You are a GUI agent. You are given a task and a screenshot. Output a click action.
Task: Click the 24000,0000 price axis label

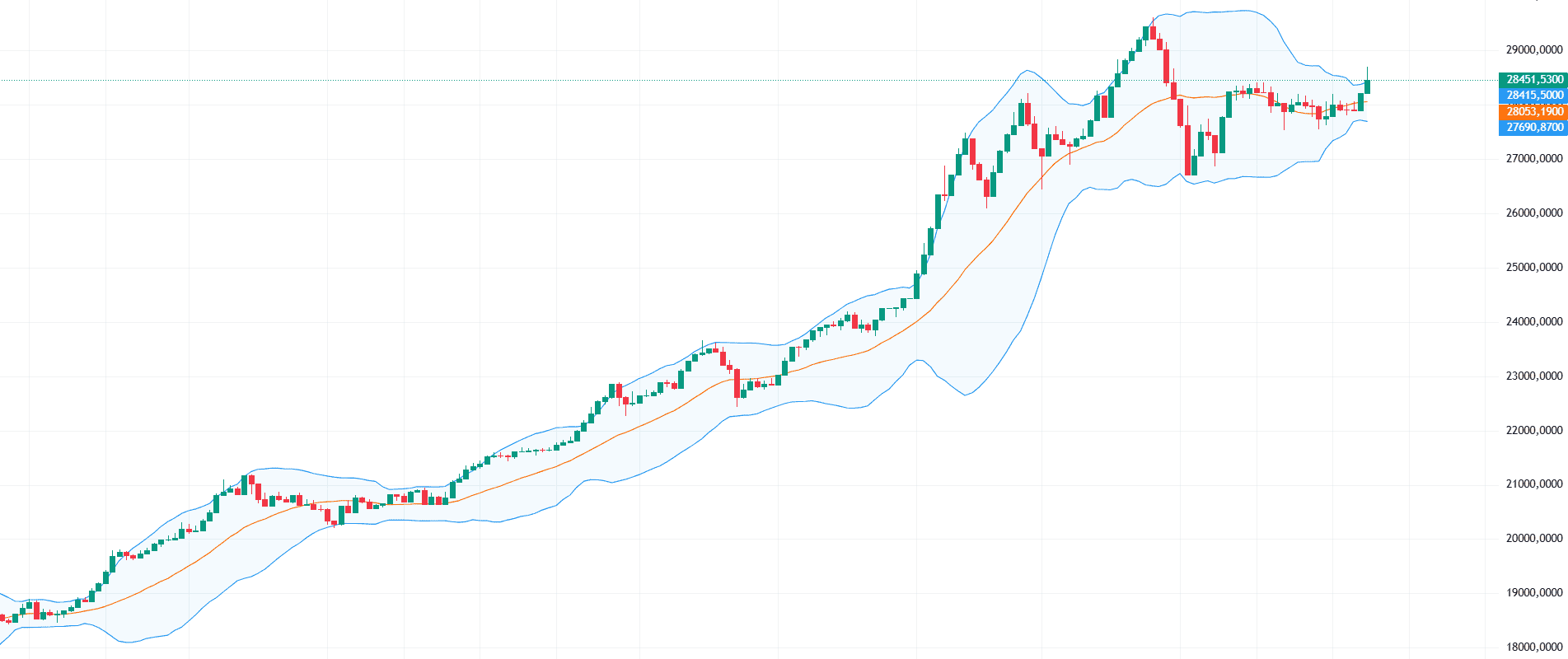tap(1533, 322)
